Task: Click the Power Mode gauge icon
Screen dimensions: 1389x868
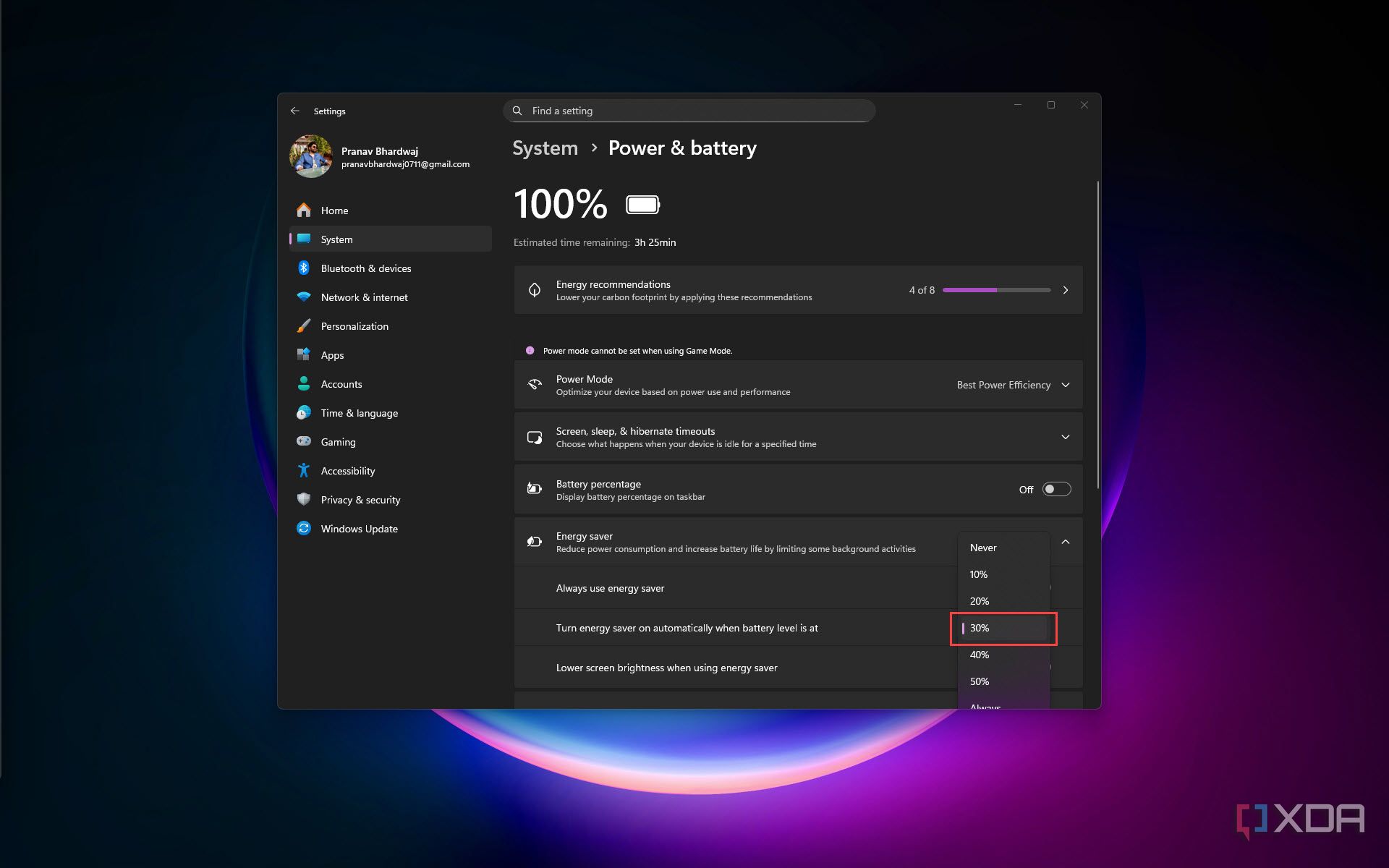Action: click(x=535, y=385)
